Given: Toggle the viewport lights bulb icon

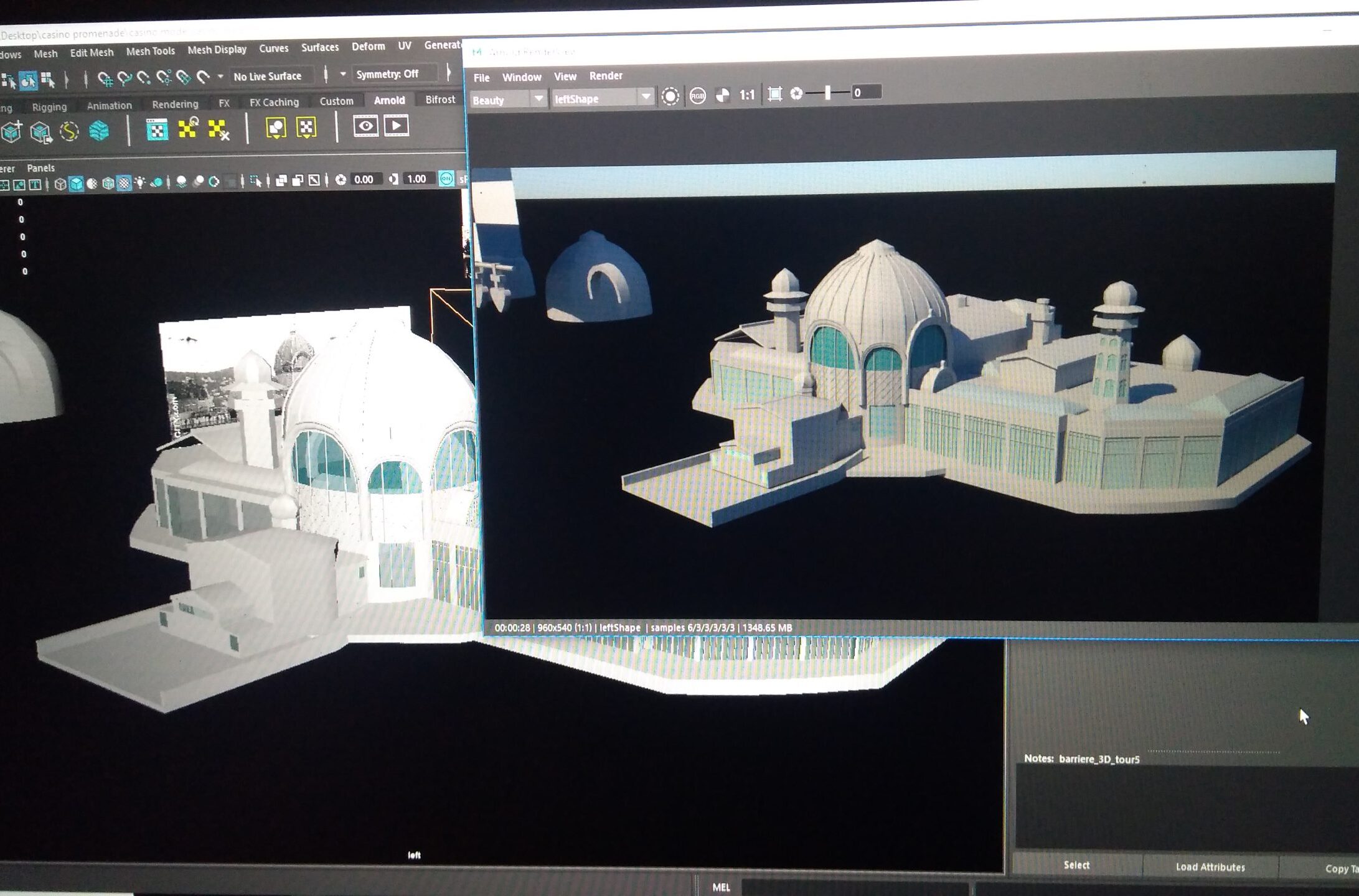Looking at the screenshot, I should point(140,182).
